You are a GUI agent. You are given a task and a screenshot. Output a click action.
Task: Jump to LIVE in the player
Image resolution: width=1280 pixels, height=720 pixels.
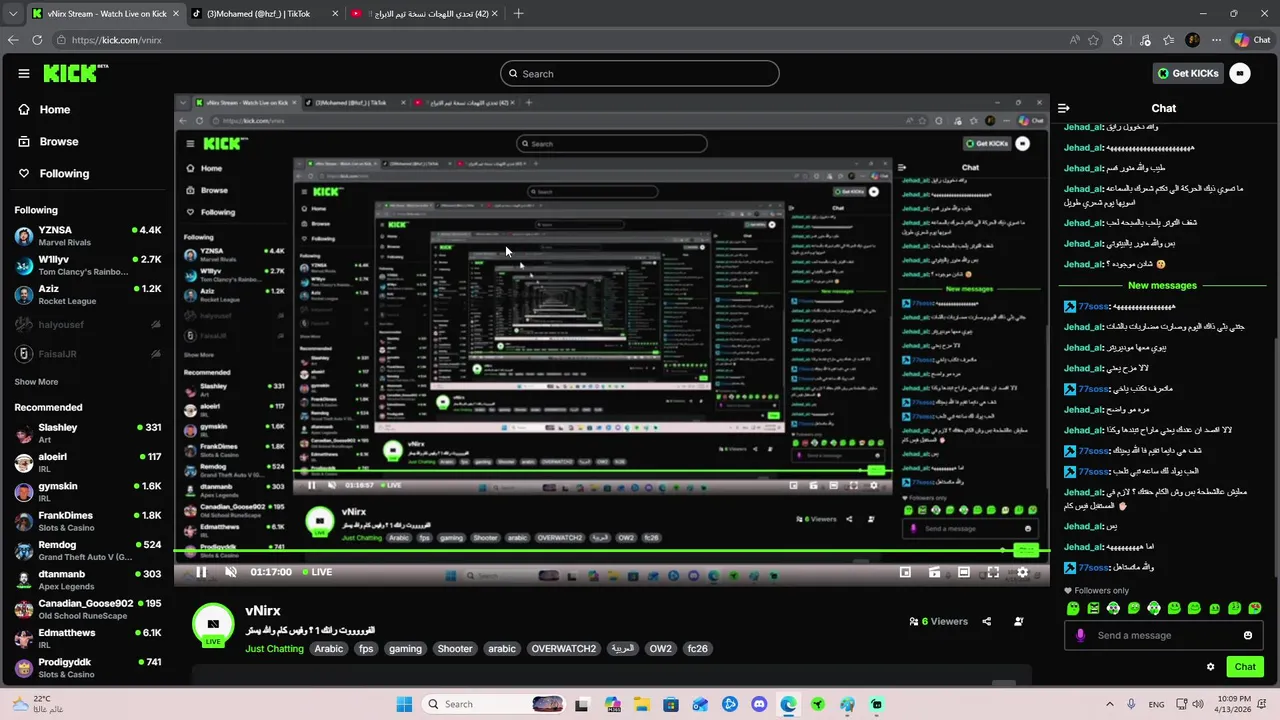click(x=316, y=572)
